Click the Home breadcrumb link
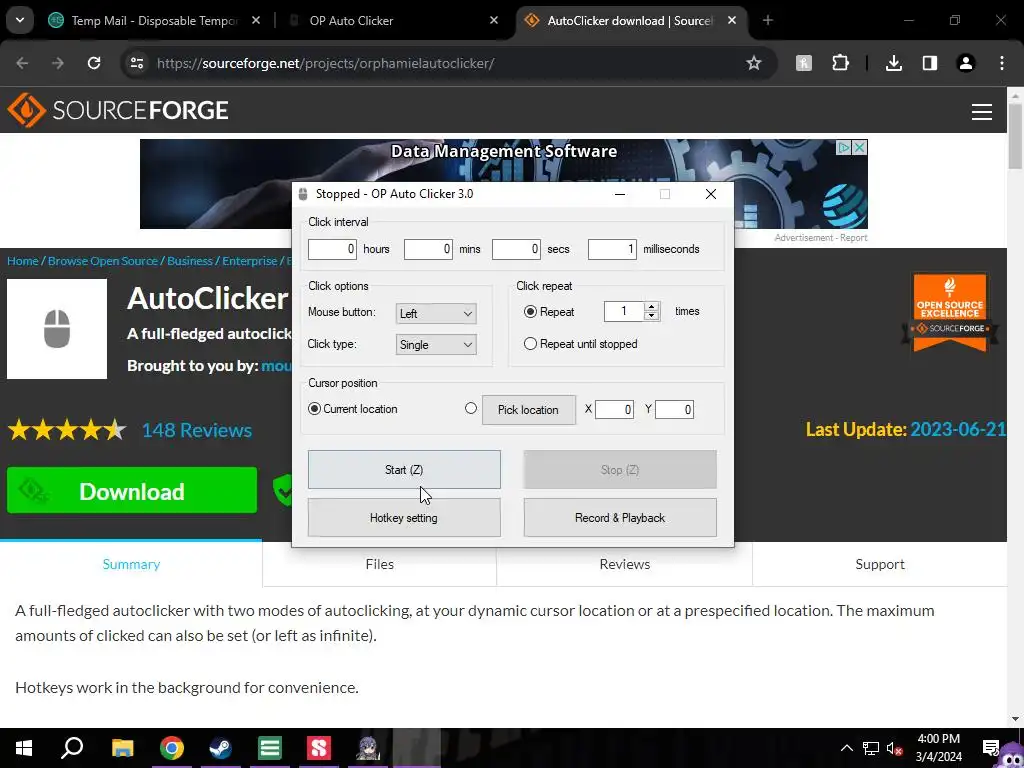 [23, 261]
